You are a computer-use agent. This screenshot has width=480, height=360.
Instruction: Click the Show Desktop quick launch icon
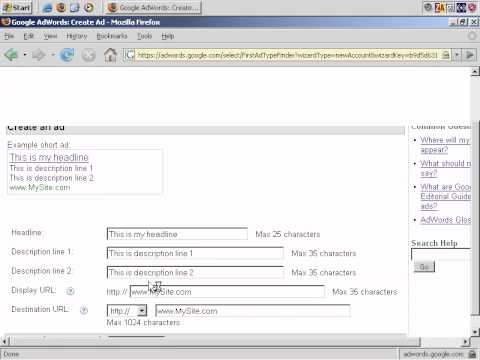coord(75,7)
